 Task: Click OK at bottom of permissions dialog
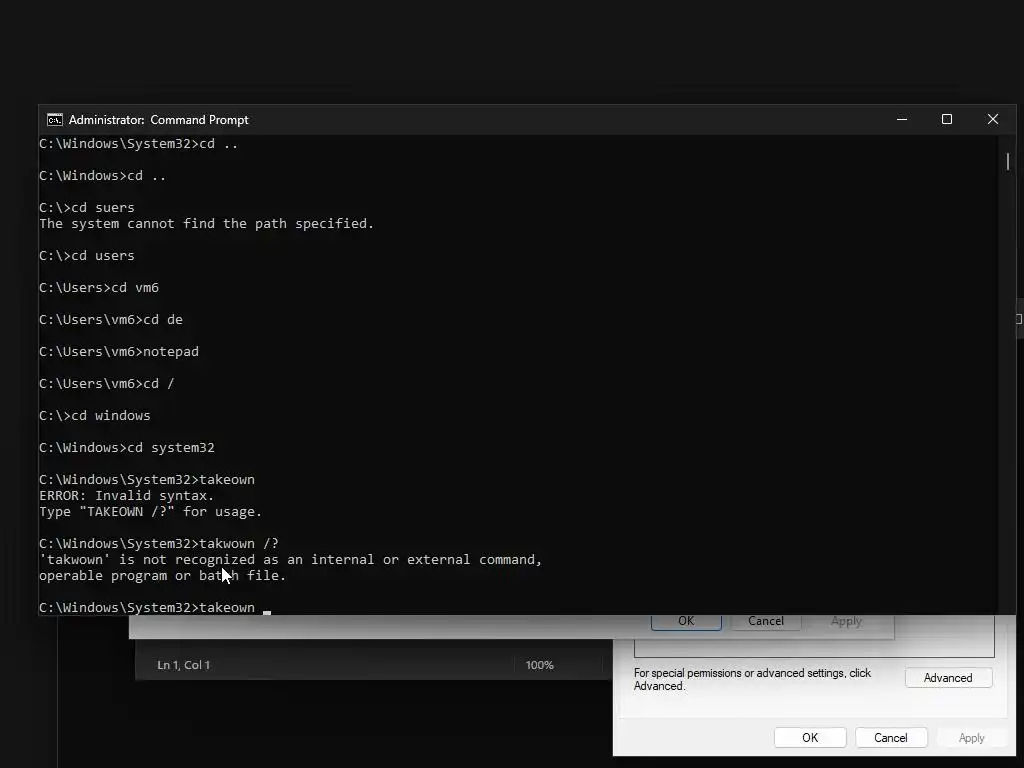(x=810, y=737)
